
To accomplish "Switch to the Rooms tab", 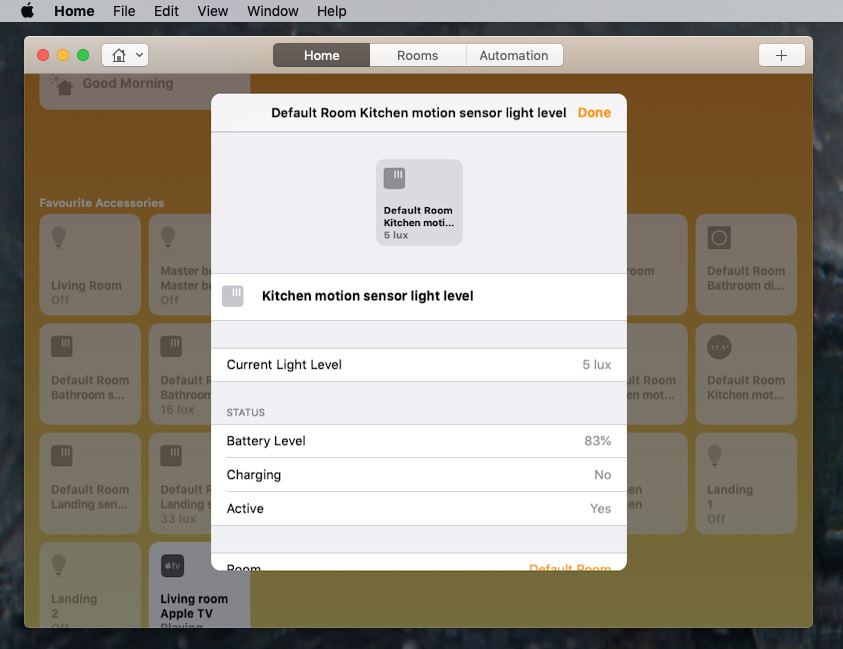I will pos(418,55).
